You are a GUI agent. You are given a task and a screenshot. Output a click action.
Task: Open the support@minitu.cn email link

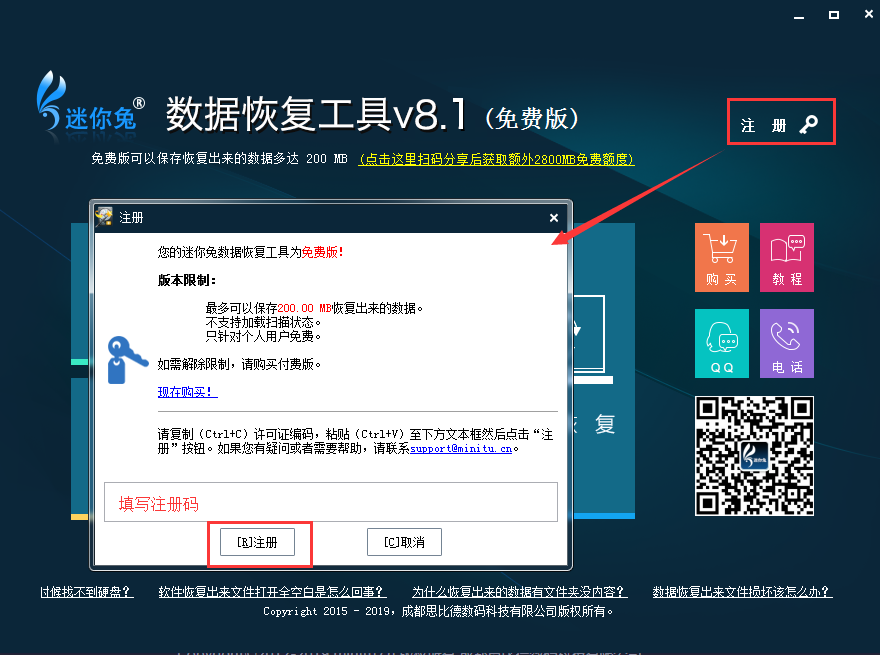[x=461, y=448]
